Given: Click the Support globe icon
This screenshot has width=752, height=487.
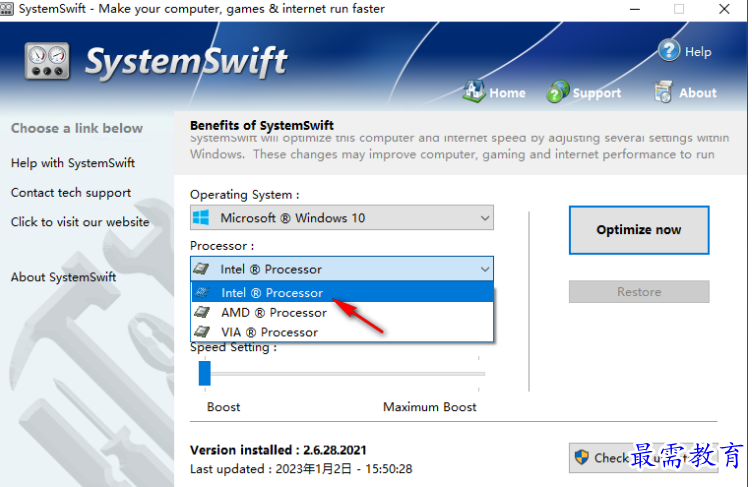Looking at the screenshot, I should 558,92.
